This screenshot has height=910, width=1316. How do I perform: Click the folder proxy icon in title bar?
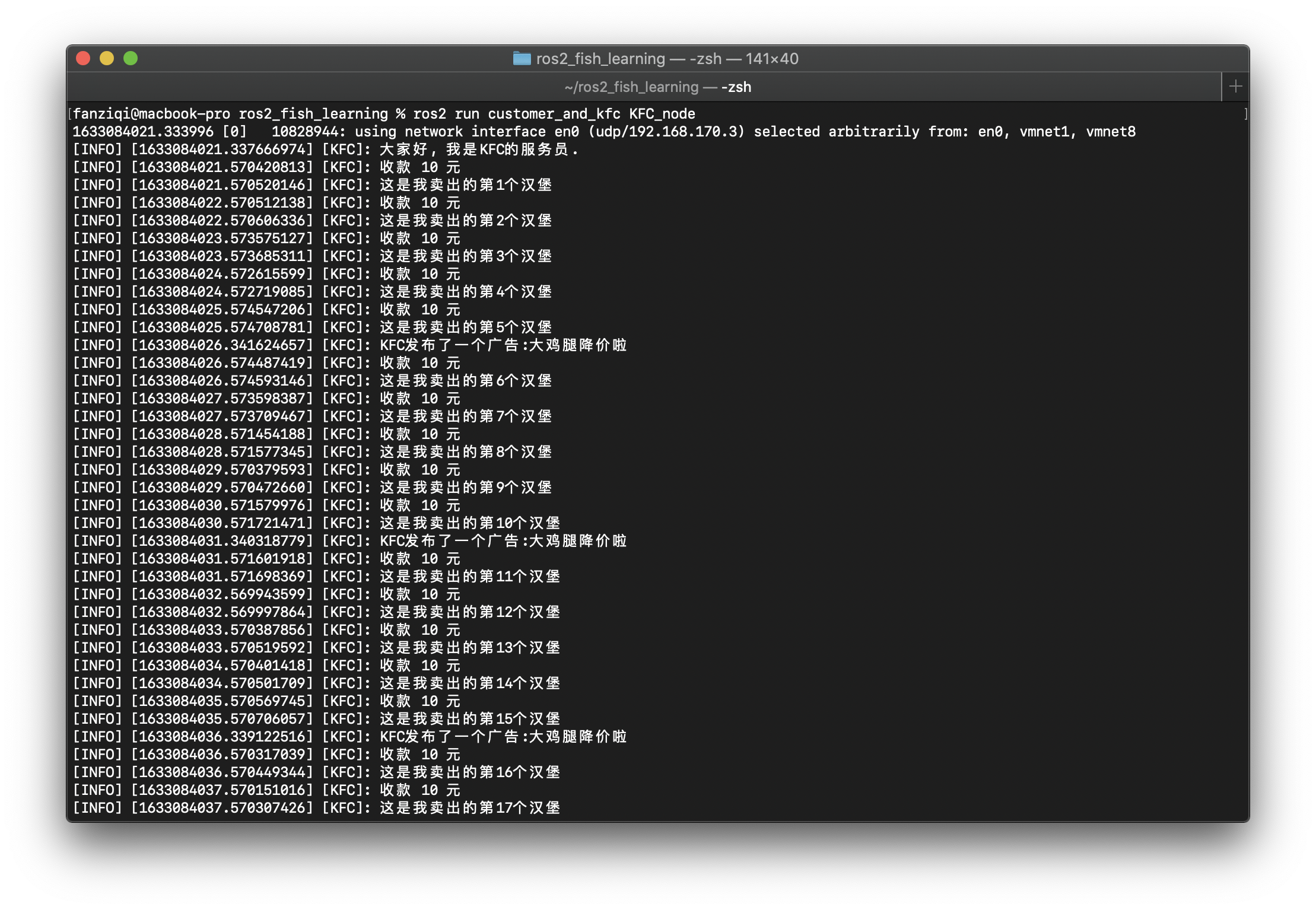point(522,58)
